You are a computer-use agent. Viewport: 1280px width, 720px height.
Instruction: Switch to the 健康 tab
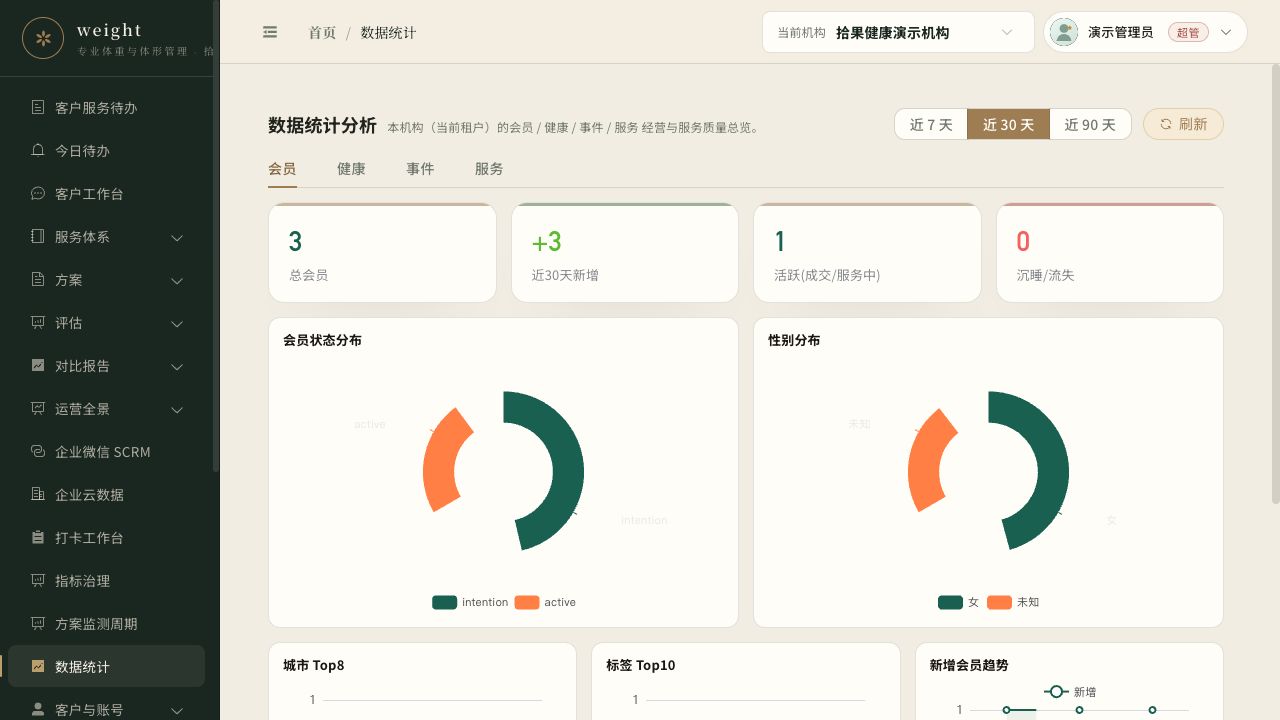coord(351,169)
